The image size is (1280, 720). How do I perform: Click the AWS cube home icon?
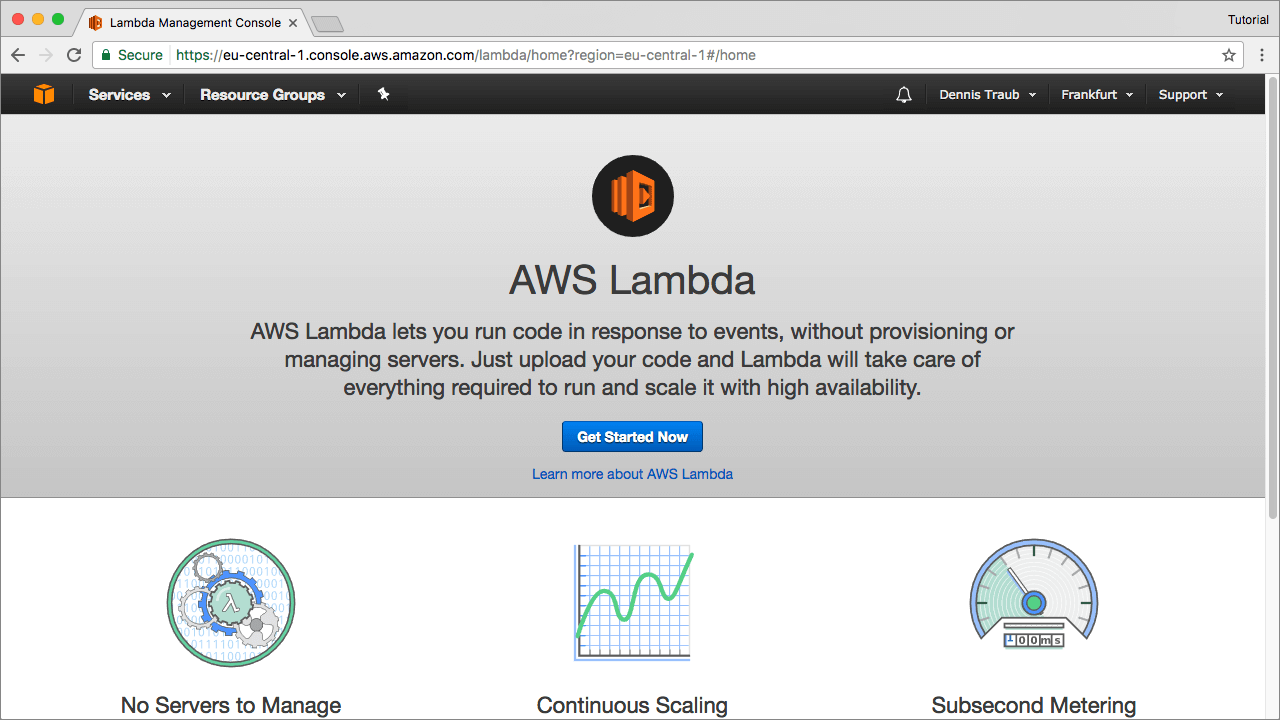pos(44,94)
